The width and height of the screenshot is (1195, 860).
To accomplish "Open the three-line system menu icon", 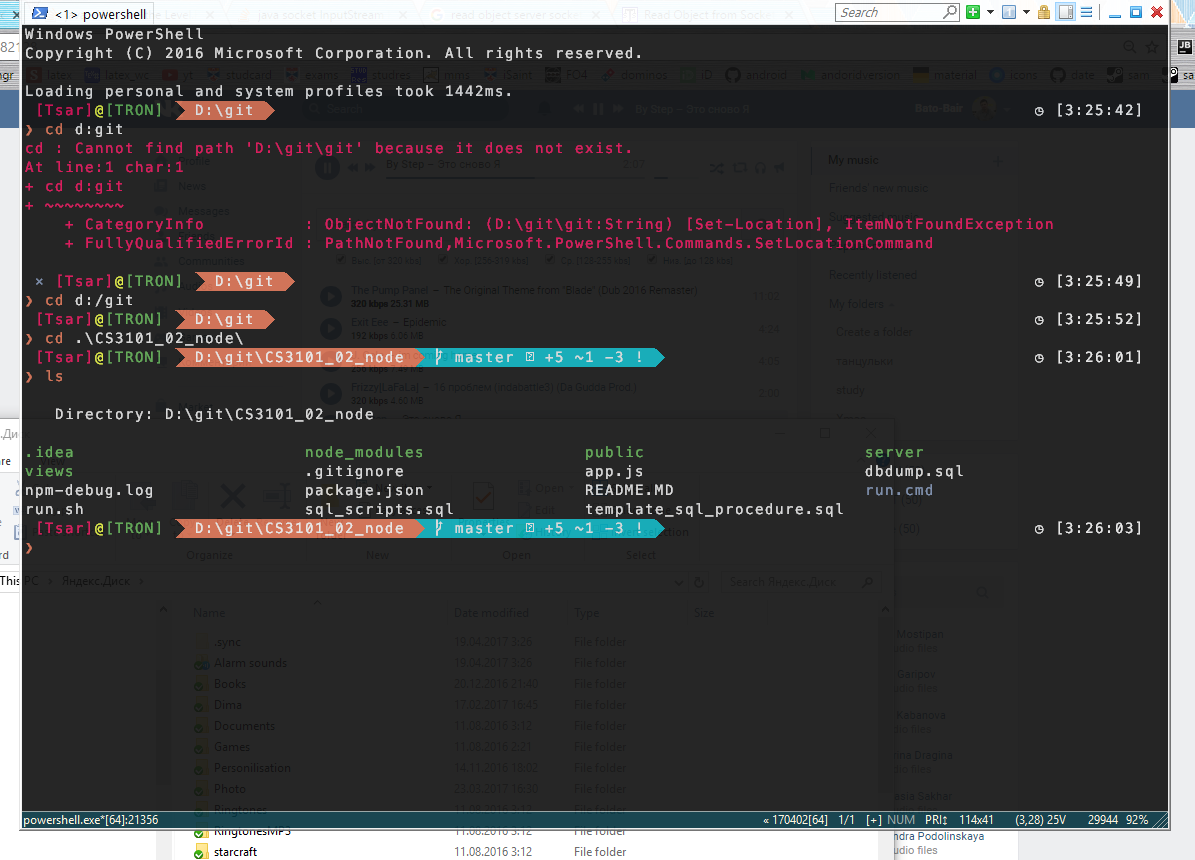I will pyautogui.click(x=1087, y=12).
